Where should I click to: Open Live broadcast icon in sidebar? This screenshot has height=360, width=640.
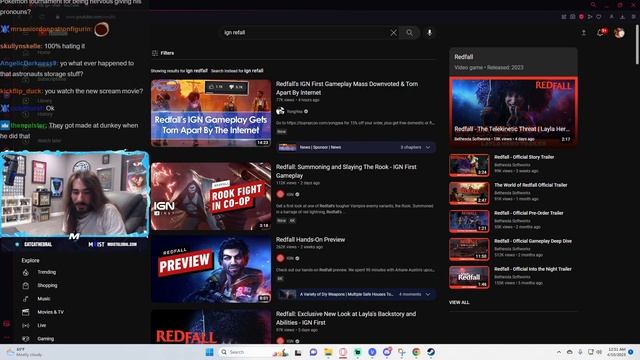tap(26, 325)
